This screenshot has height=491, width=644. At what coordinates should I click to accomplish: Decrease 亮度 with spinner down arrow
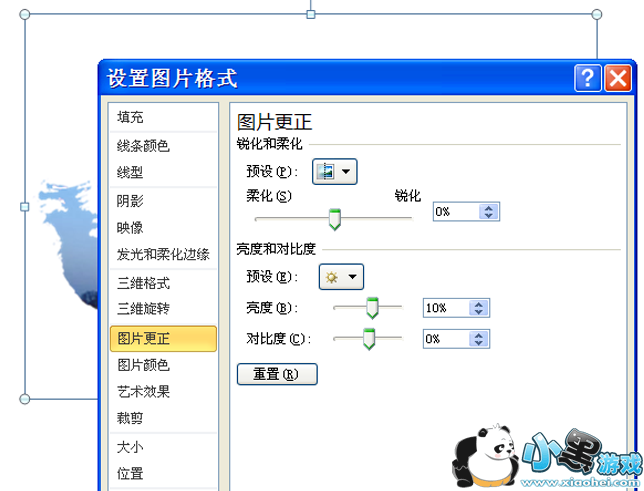pos(479,312)
